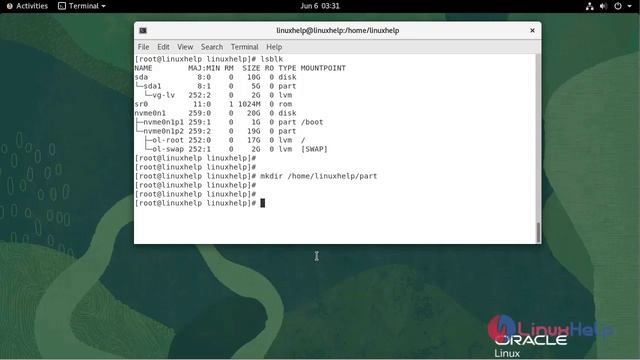Open the Activities overview
The height and width of the screenshot is (360, 640).
(x=27, y=6)
